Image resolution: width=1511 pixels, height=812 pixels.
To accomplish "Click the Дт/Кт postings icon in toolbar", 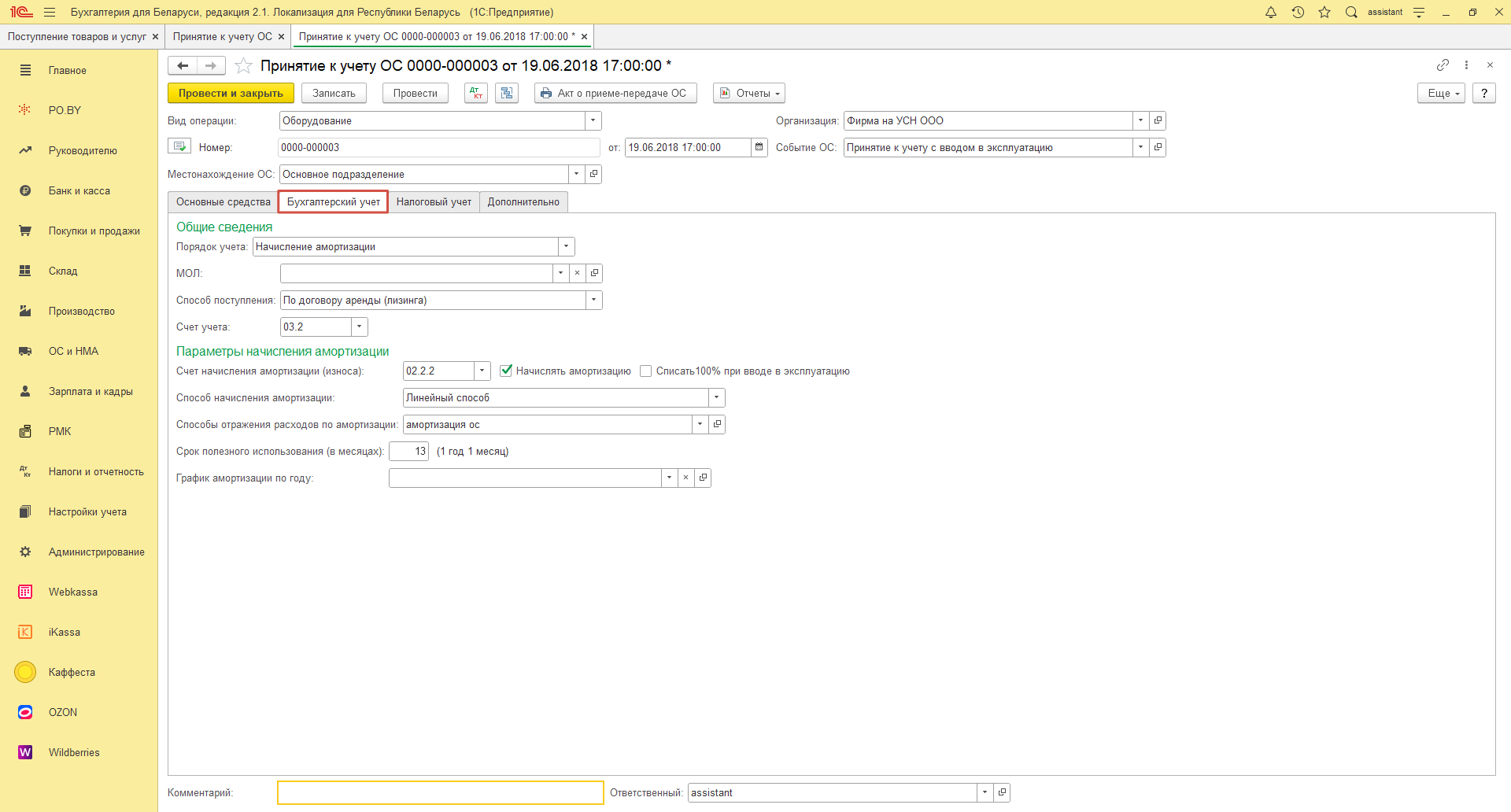I will pyautogui.click(x=476, y=93).
